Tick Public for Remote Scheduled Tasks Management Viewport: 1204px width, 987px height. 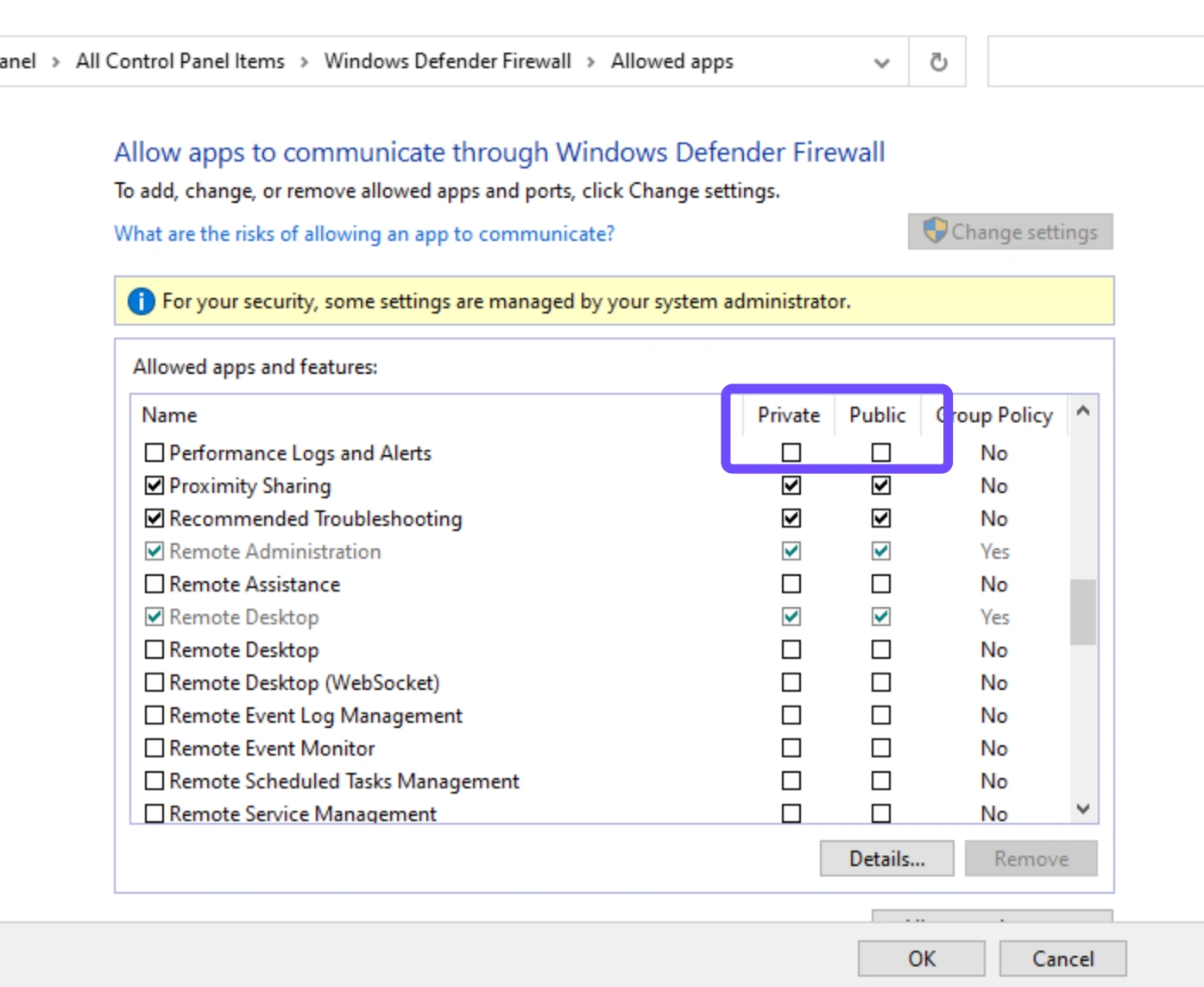(x=881, y=781)
